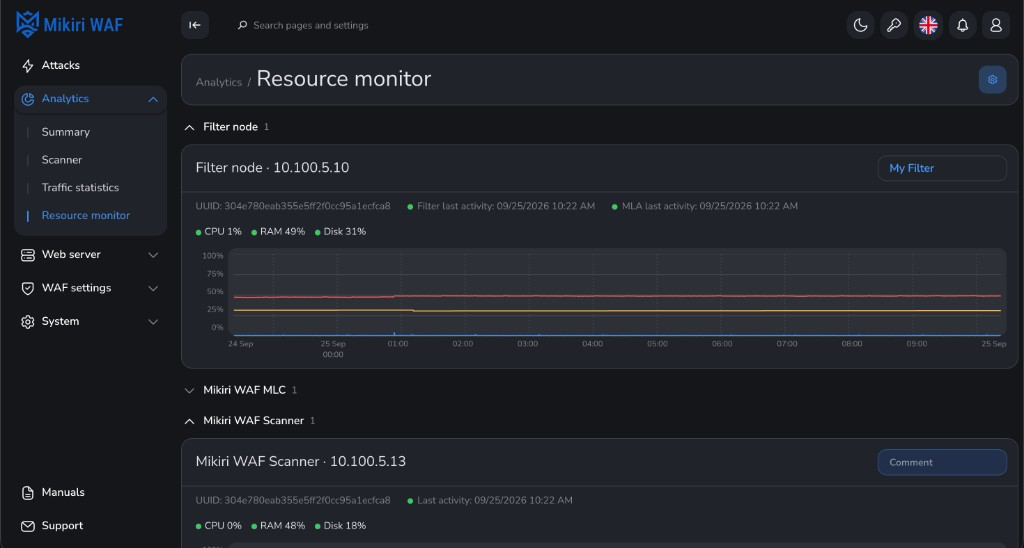Click the Analytics breadcrumb link
1024x548 pixels.
[x=219, y=82]
